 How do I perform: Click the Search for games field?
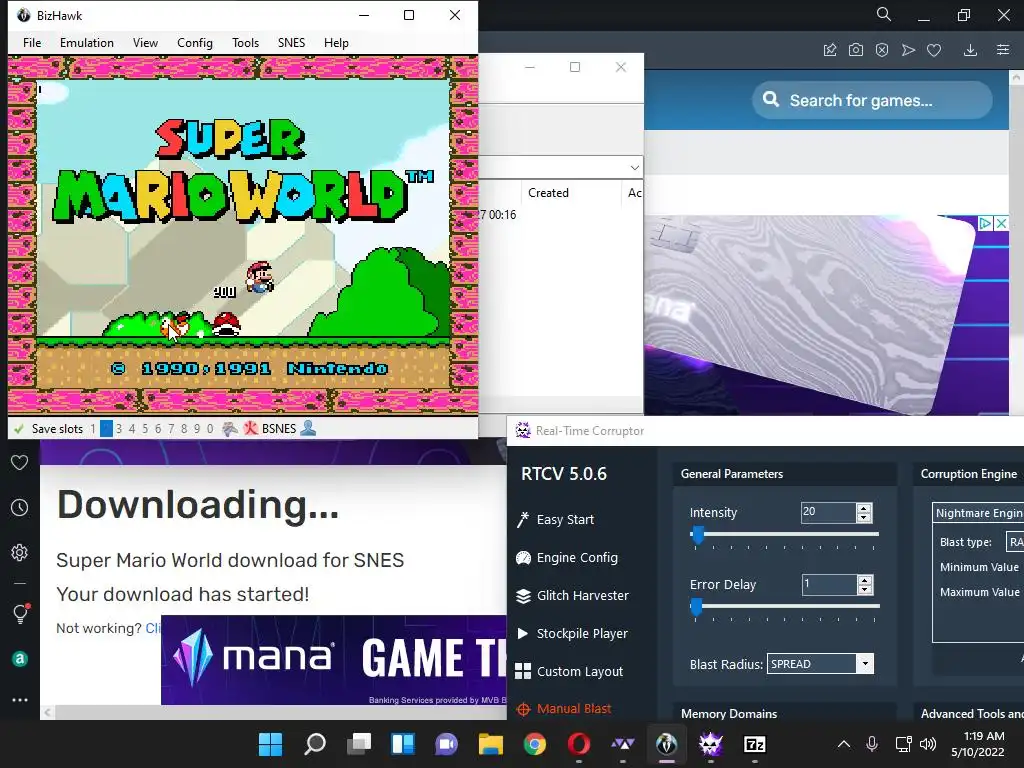coord(872,101)
